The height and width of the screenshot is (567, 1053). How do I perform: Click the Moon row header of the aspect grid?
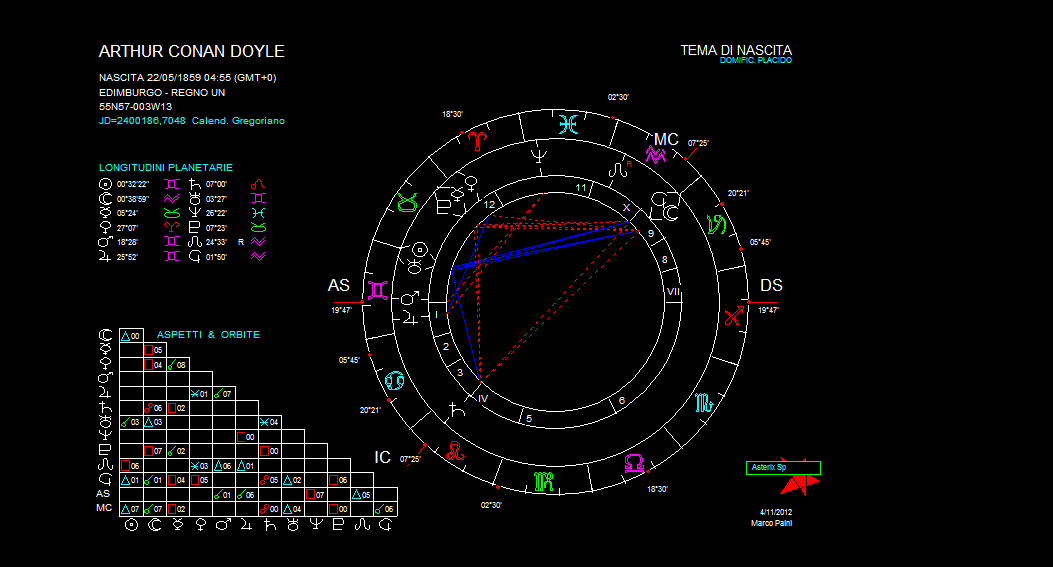pos(105,335)
